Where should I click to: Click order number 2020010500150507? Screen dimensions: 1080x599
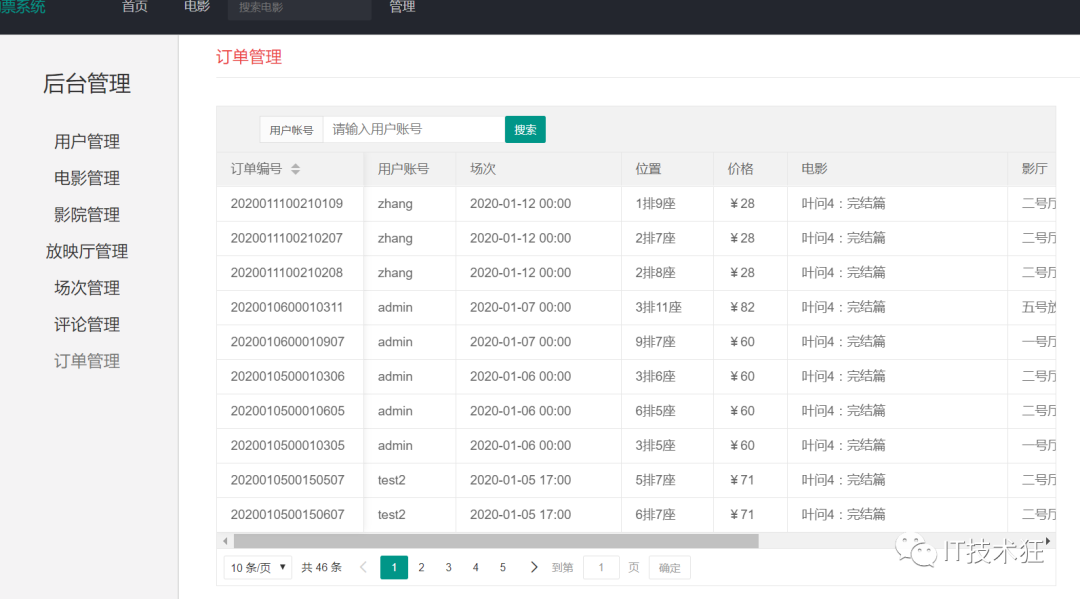287,480
